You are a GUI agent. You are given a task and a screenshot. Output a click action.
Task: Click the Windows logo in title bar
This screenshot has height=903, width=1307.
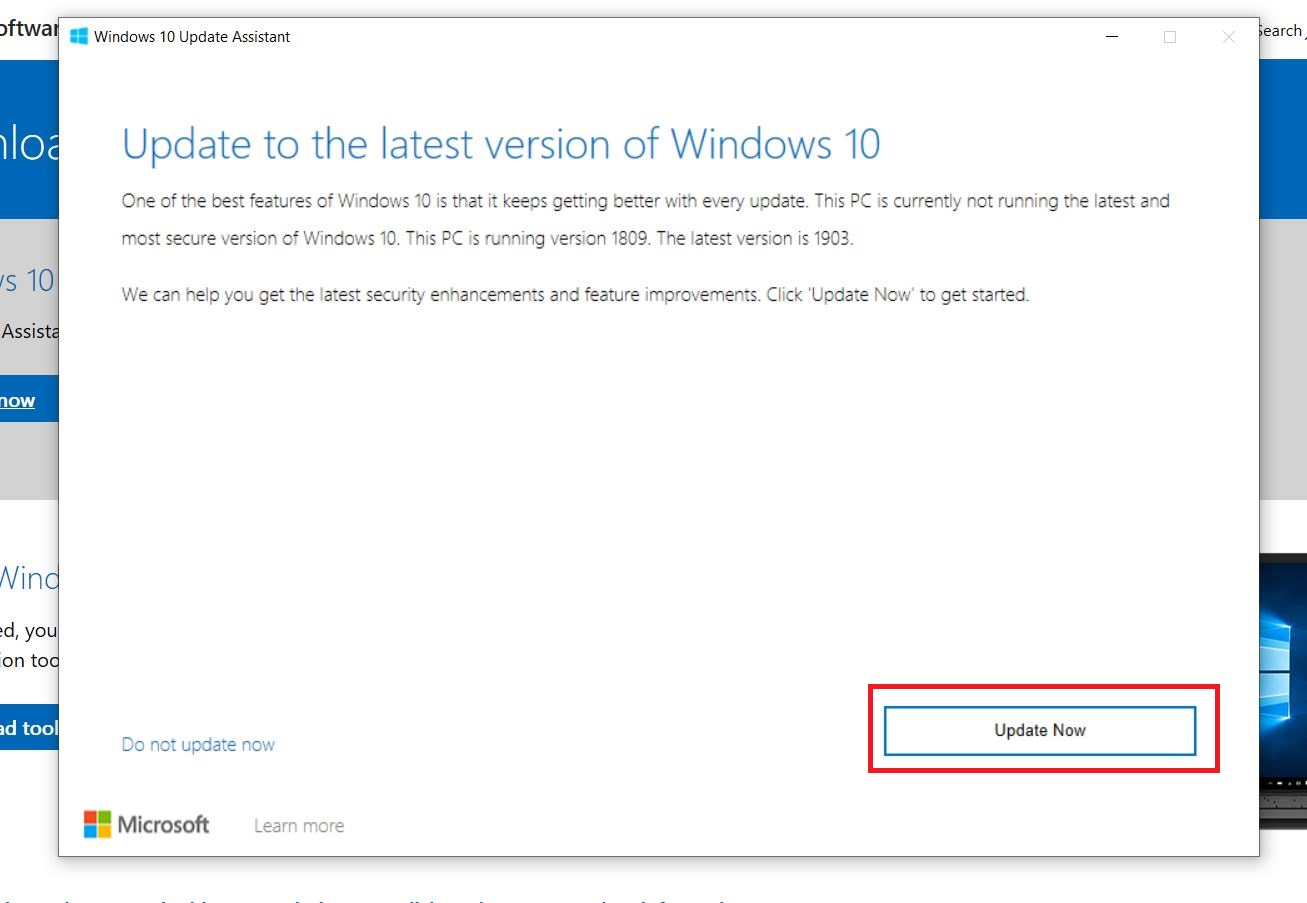tap(79, 37)
